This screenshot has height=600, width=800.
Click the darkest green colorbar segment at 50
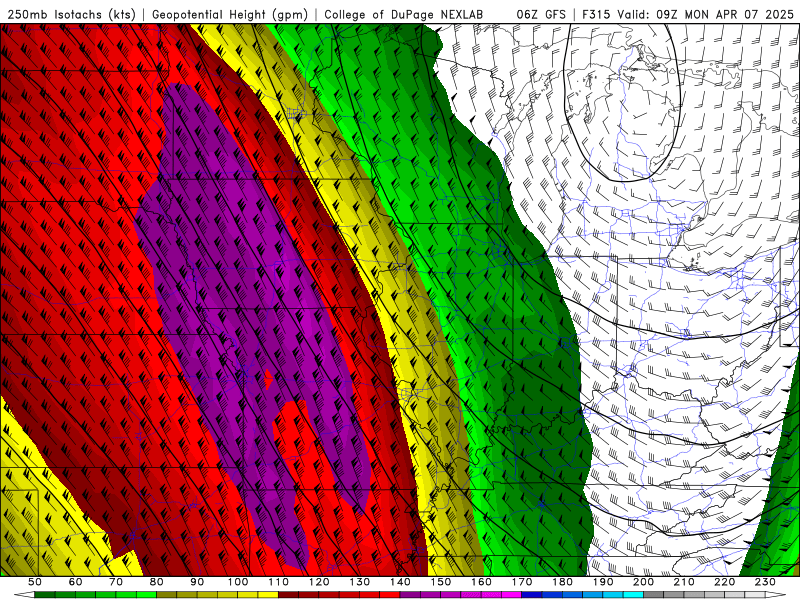pos(45,595)
